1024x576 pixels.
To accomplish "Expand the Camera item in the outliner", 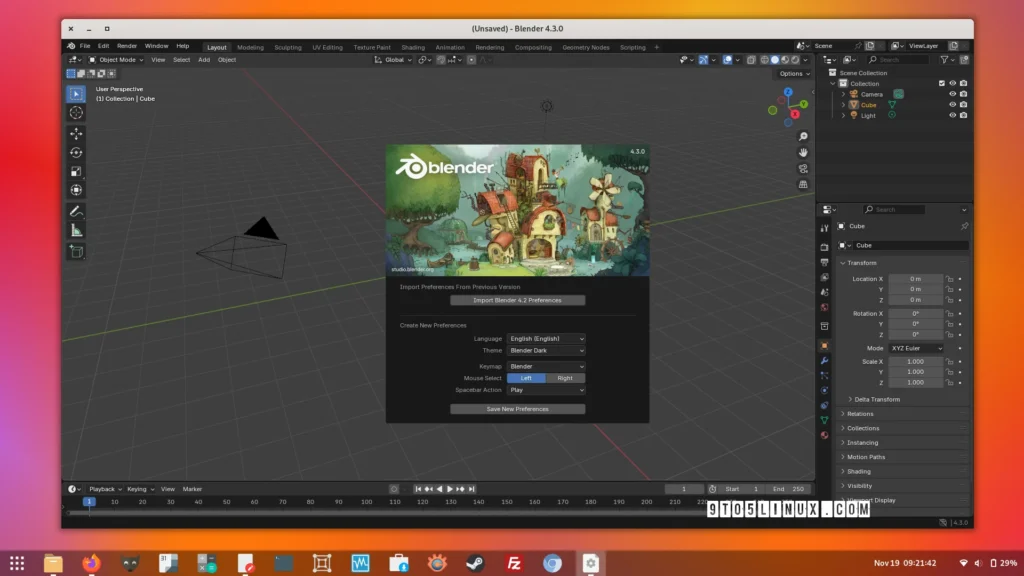I will tap(843, 94).
